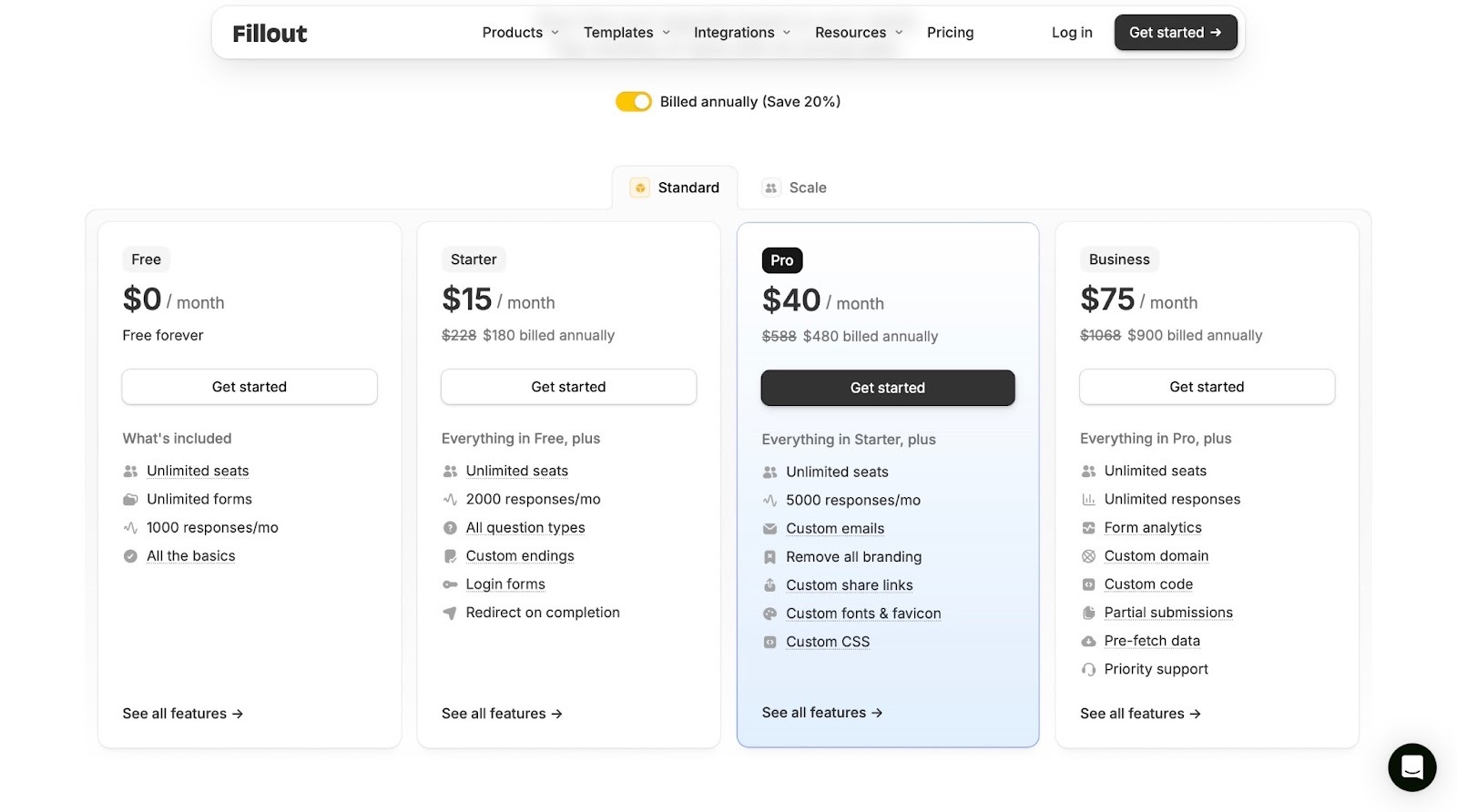The height and width of the screenshot is (812, 1457).
Task: Click the Custom domain globe icon
Action: pyautogui.click(x=1088, y=556)
